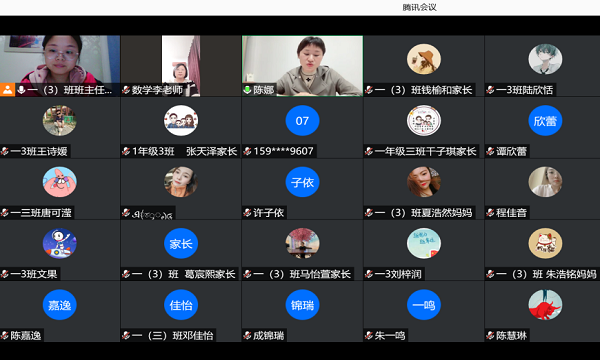Click the blue 07 avatar circle
This screenshot has width=600, height=360.
point(302,121)
